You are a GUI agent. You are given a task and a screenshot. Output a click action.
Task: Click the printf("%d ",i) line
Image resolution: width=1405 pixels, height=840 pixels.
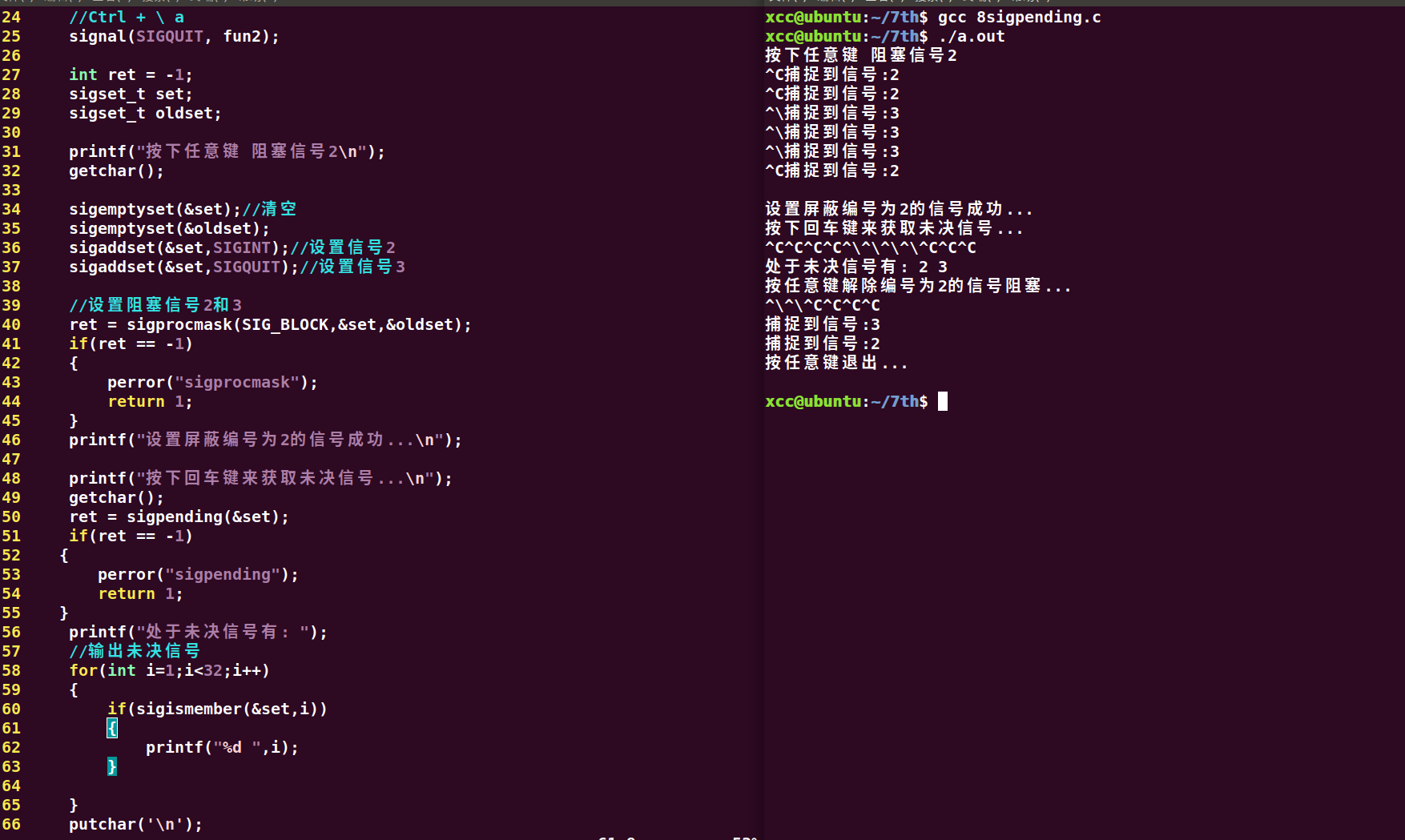click(222, 747)
